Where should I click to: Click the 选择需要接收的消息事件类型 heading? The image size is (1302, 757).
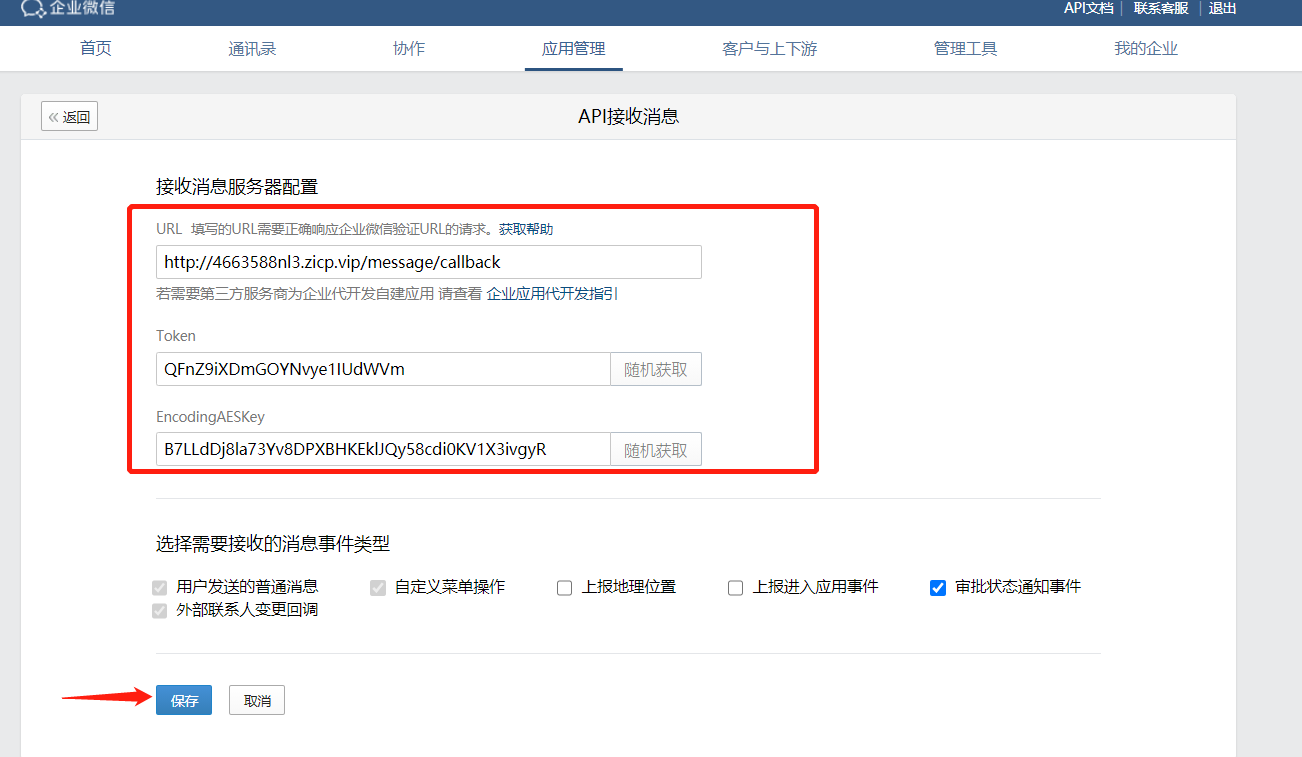[273, 544]
